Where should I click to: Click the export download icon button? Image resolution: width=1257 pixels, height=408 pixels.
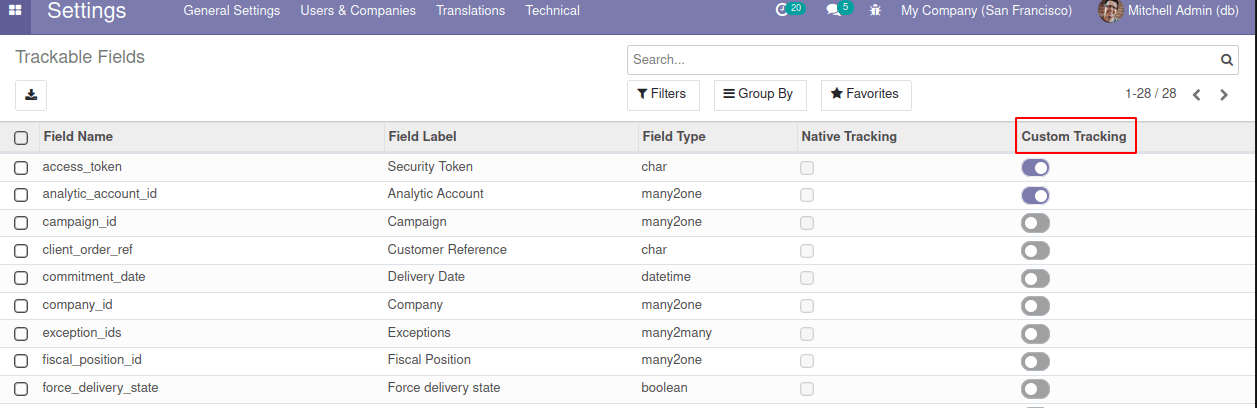click(31, 95)
